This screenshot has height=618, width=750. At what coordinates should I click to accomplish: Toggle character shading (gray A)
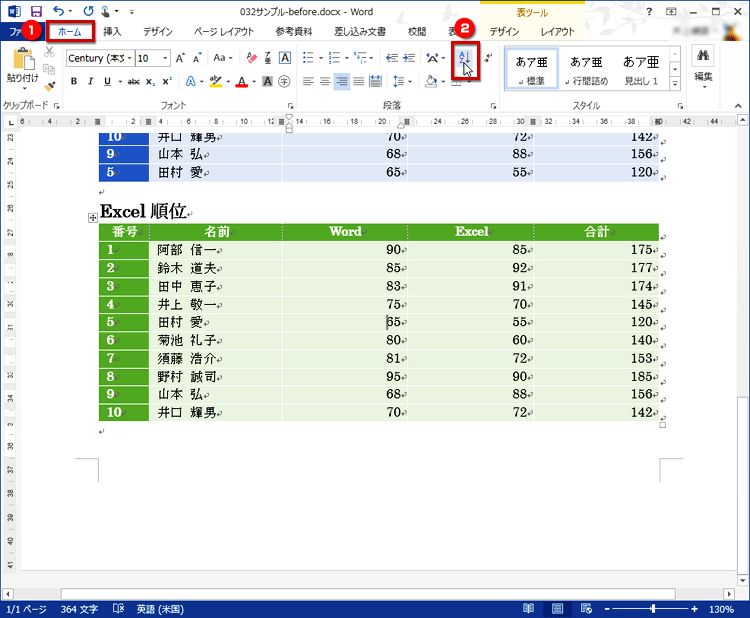pos(267,82)
